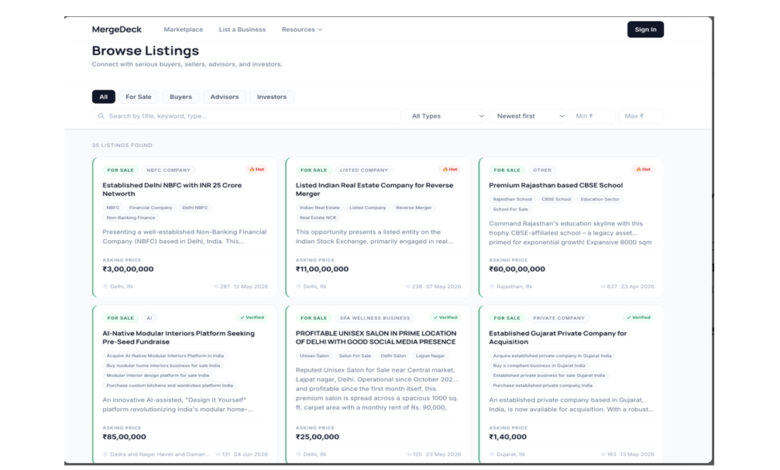Click Verified check badge on Salon card
Image resolution: width=780 pixels, height=470 pixels.
pos(445,317)
